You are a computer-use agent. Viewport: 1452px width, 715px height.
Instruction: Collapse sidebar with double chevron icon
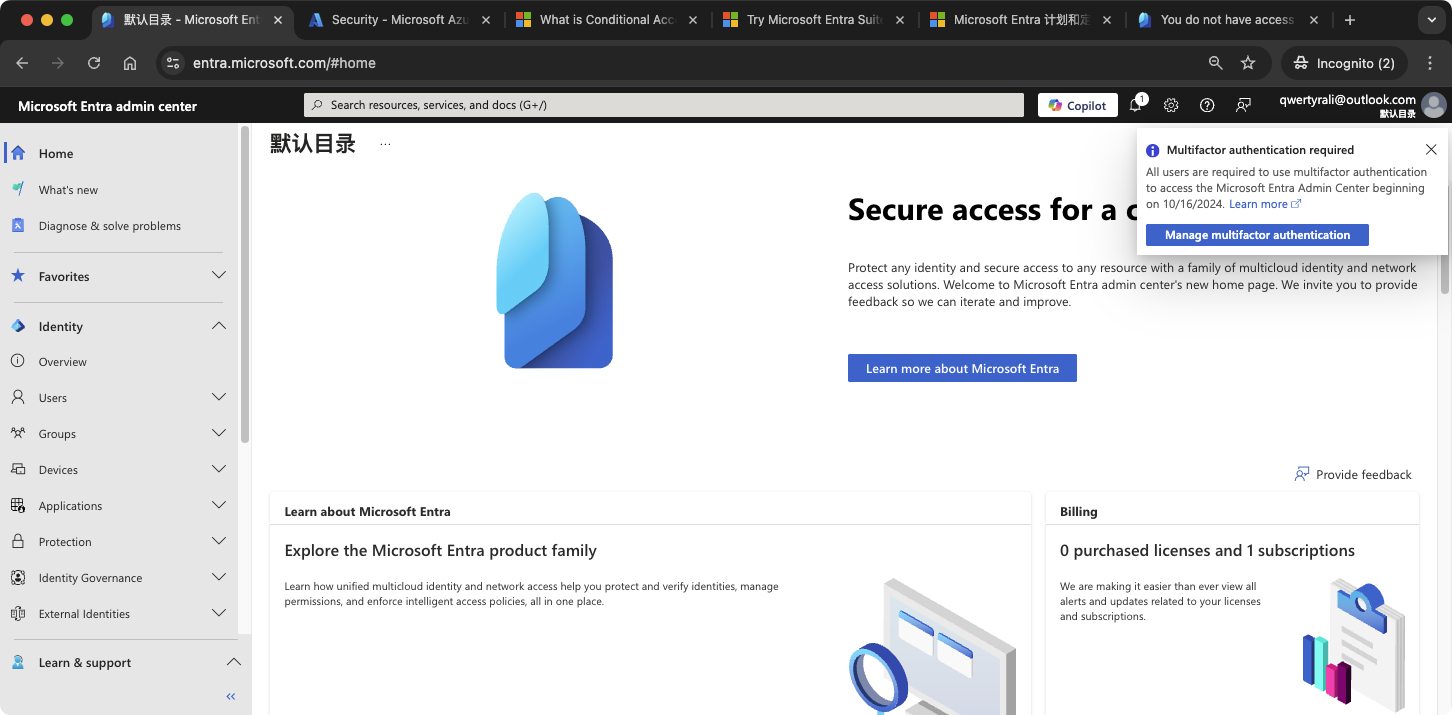[x=231, y=696]
